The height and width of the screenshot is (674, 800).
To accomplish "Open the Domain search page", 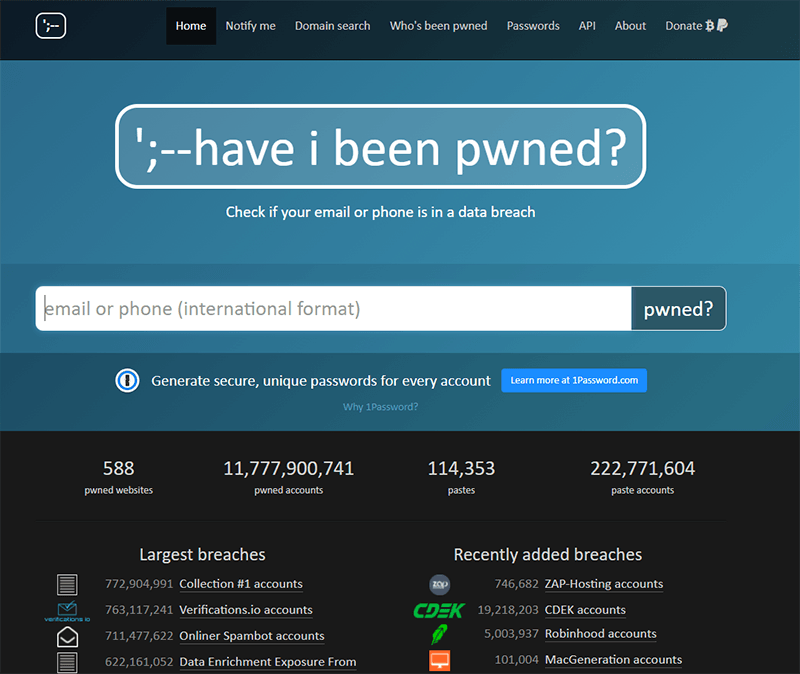I will click(332, 26).
